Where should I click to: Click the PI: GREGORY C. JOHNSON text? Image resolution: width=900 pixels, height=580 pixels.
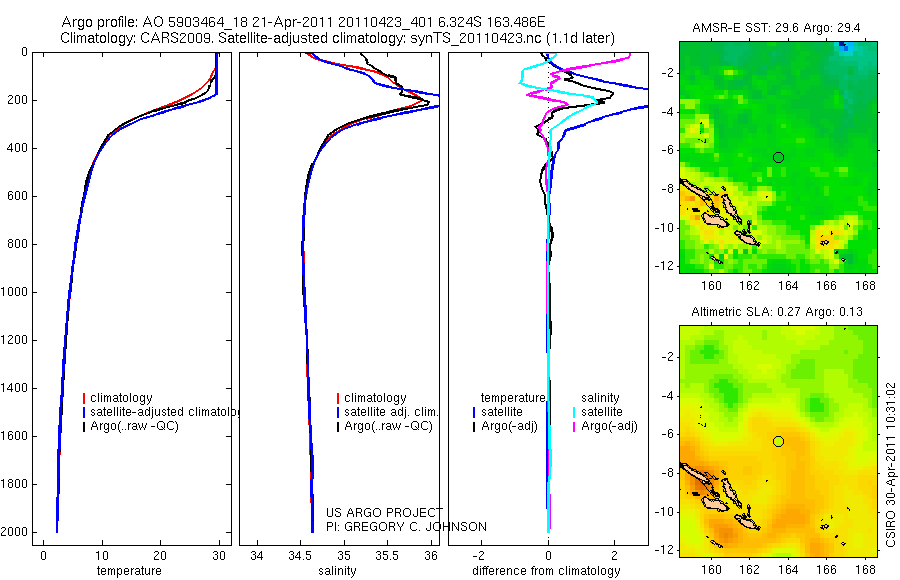coord(406,527)
